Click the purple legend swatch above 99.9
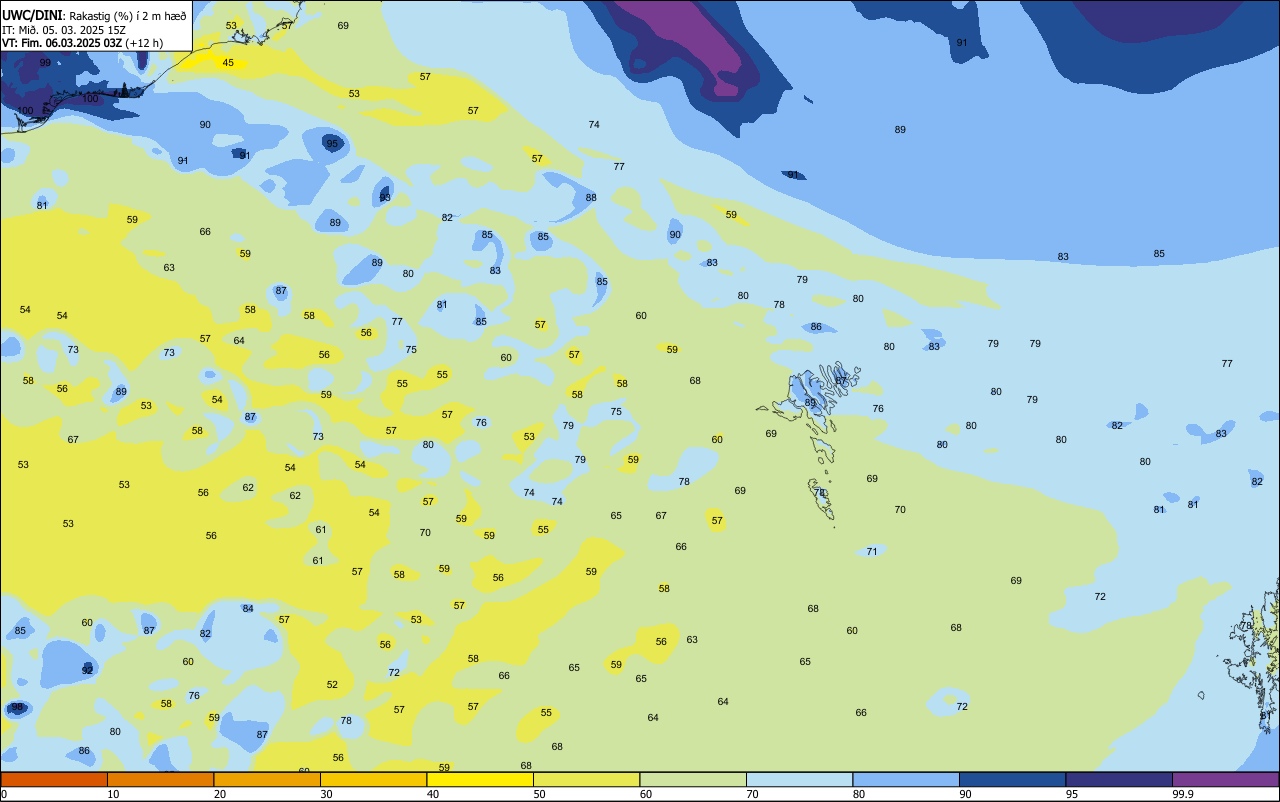 [1225, 779]
